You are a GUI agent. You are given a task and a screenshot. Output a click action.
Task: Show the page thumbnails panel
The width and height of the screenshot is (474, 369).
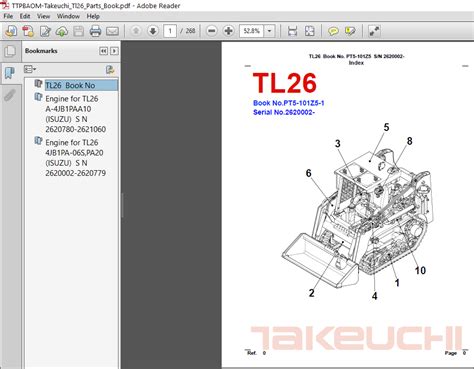coord(10,51)
